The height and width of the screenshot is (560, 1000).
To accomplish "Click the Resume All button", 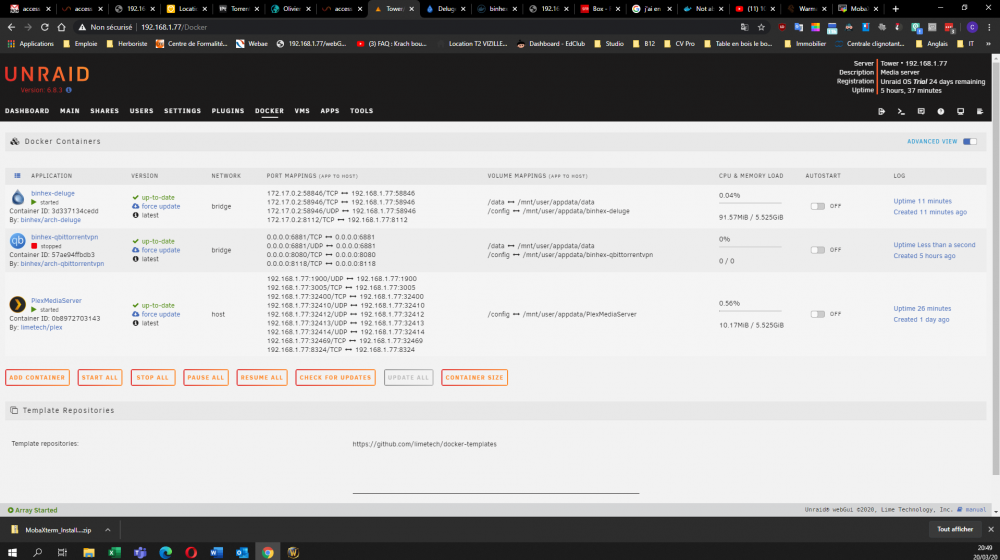I will pos(261,378).
